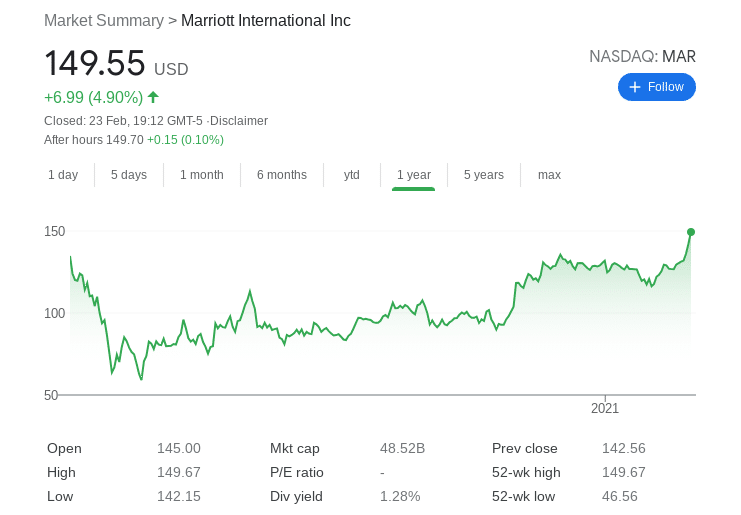Switch to ytd view
The width and height of the screenshot is (741, 515).
coord(352,175)
